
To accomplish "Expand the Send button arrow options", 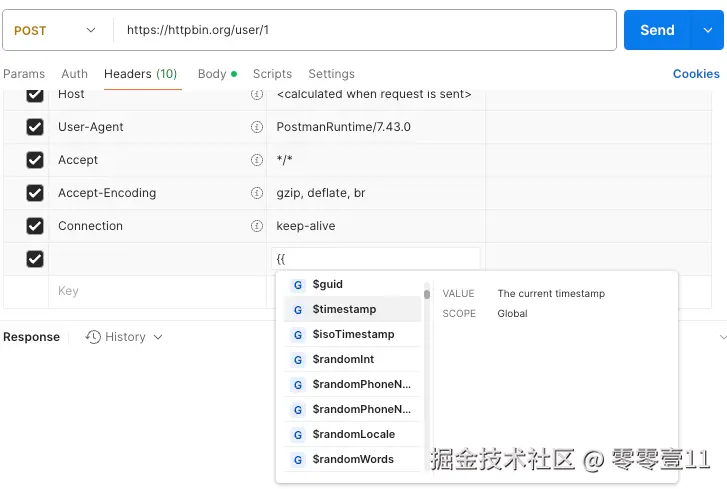I will click(x=704, y=30).
